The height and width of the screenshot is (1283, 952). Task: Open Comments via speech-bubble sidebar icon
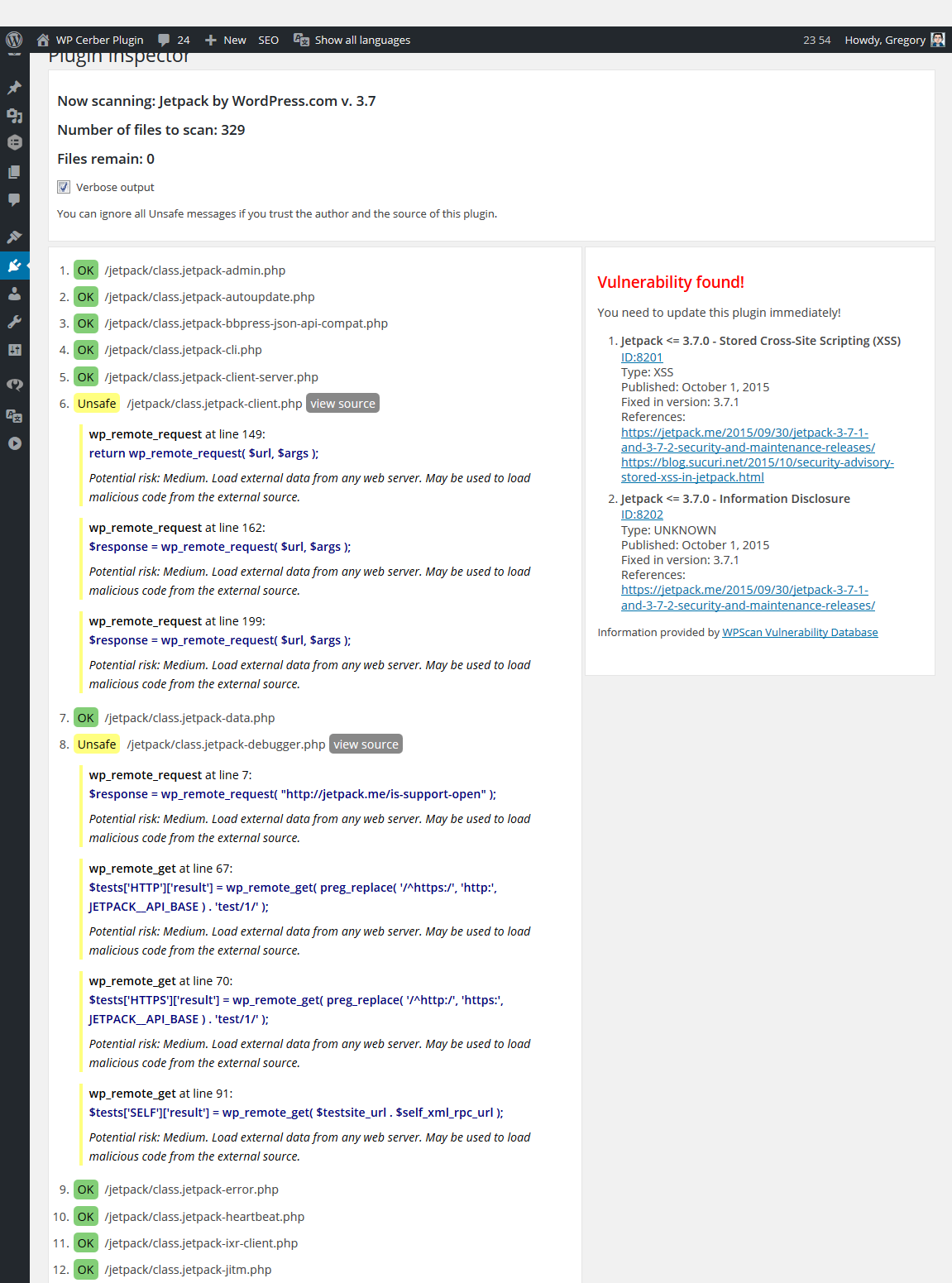click(x=14, y=200)
